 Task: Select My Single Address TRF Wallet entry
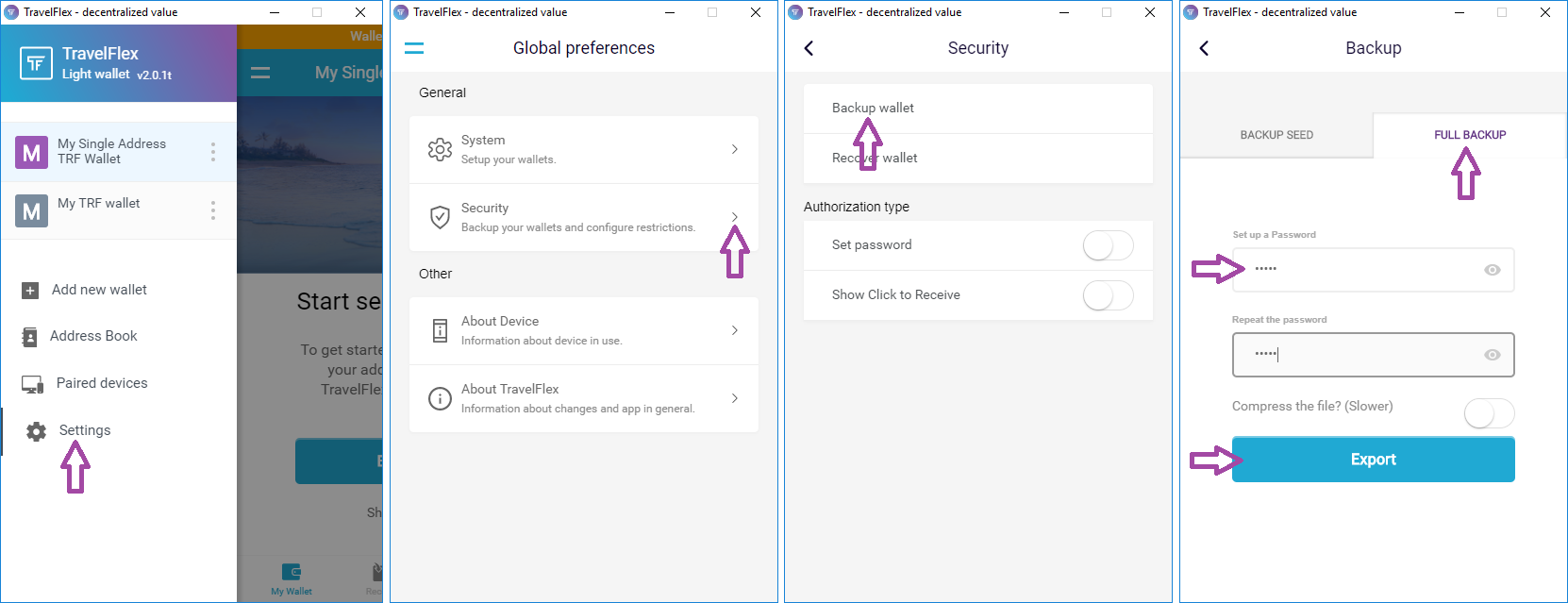point(119,152)
